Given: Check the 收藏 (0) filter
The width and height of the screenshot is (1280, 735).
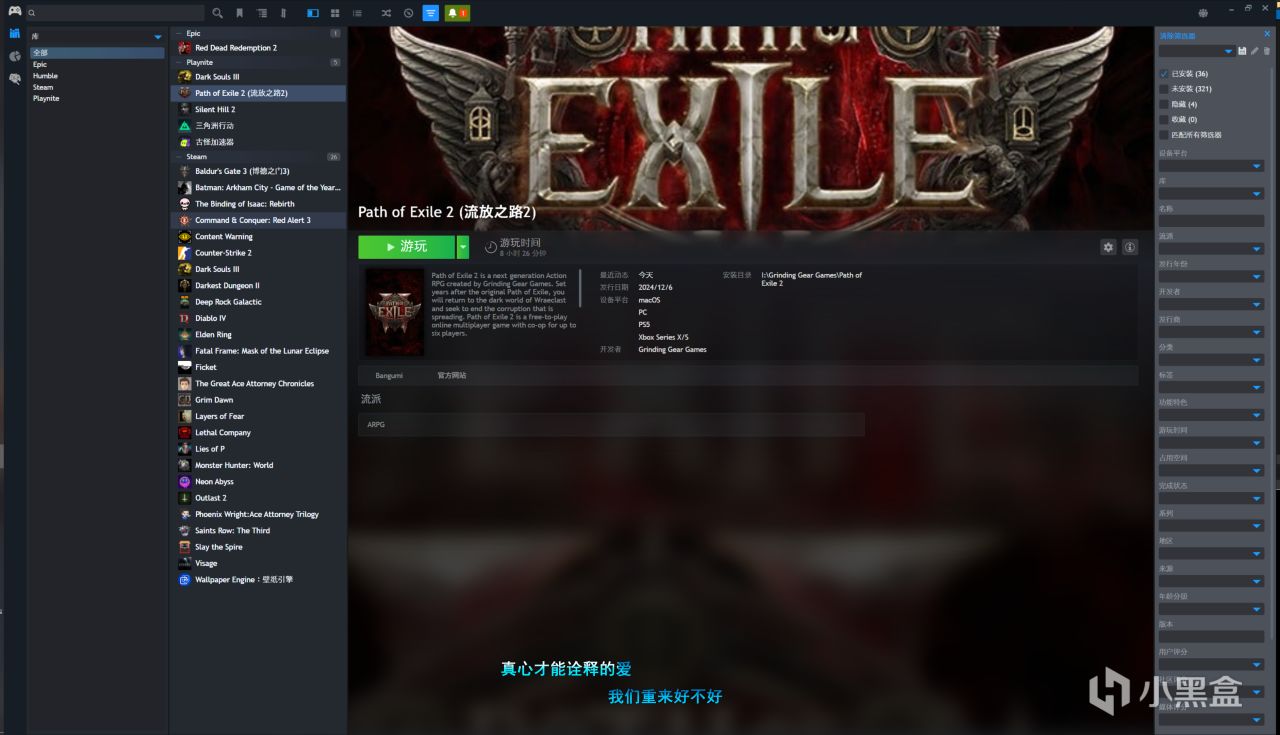Looking at the screenshot, I should point(1164,119).
